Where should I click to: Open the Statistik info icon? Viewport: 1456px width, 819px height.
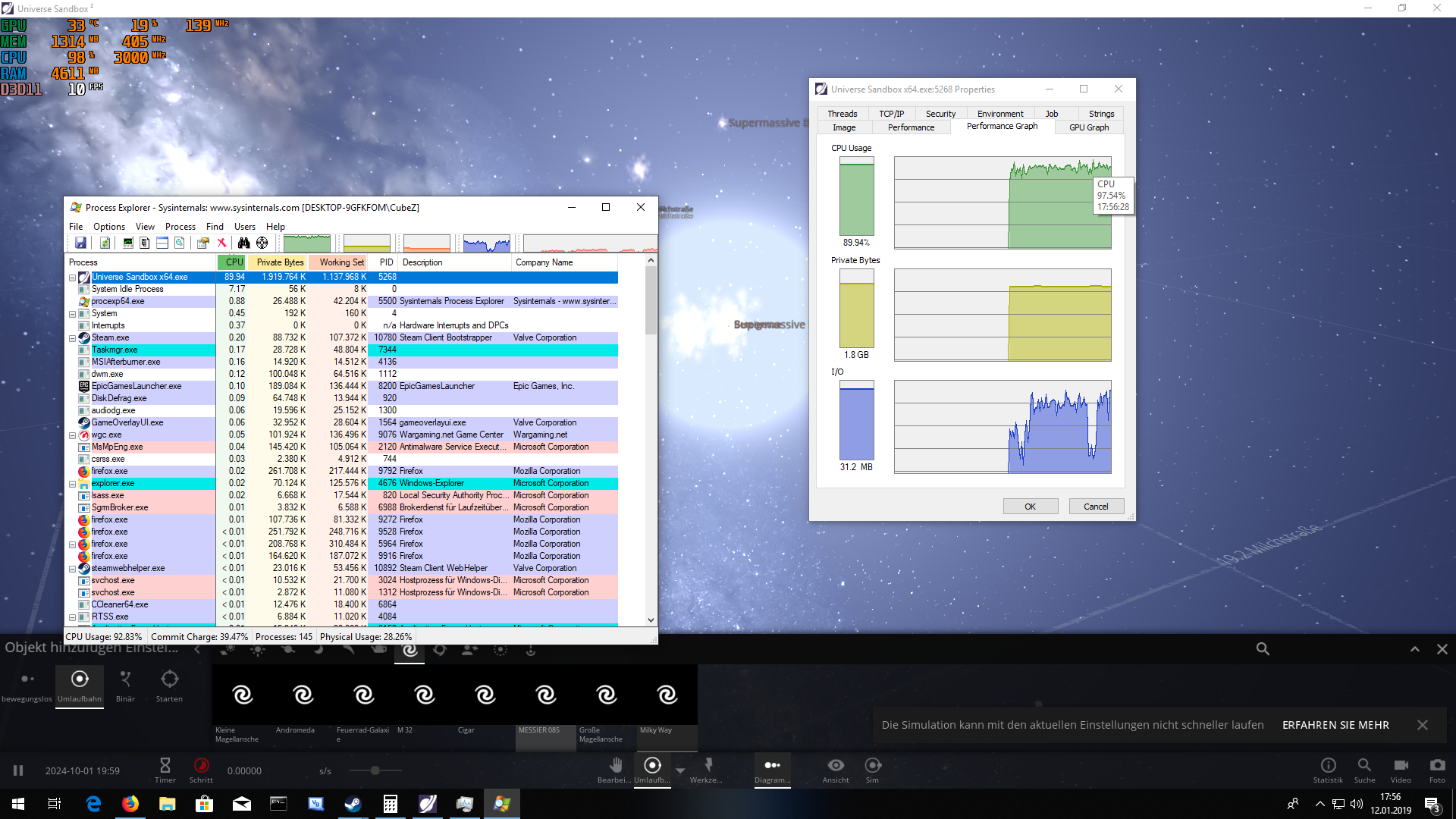(x=1328, y=765)
